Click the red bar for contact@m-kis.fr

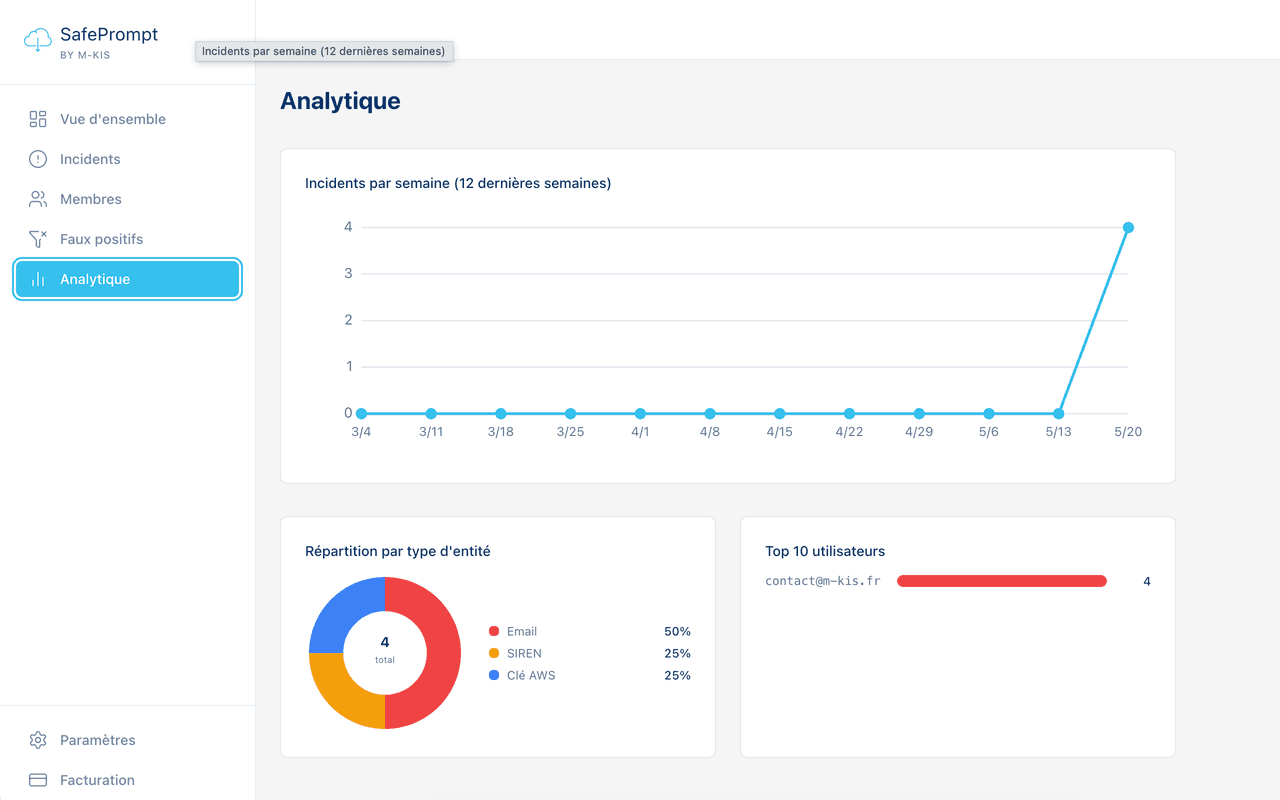point(1002,581)
